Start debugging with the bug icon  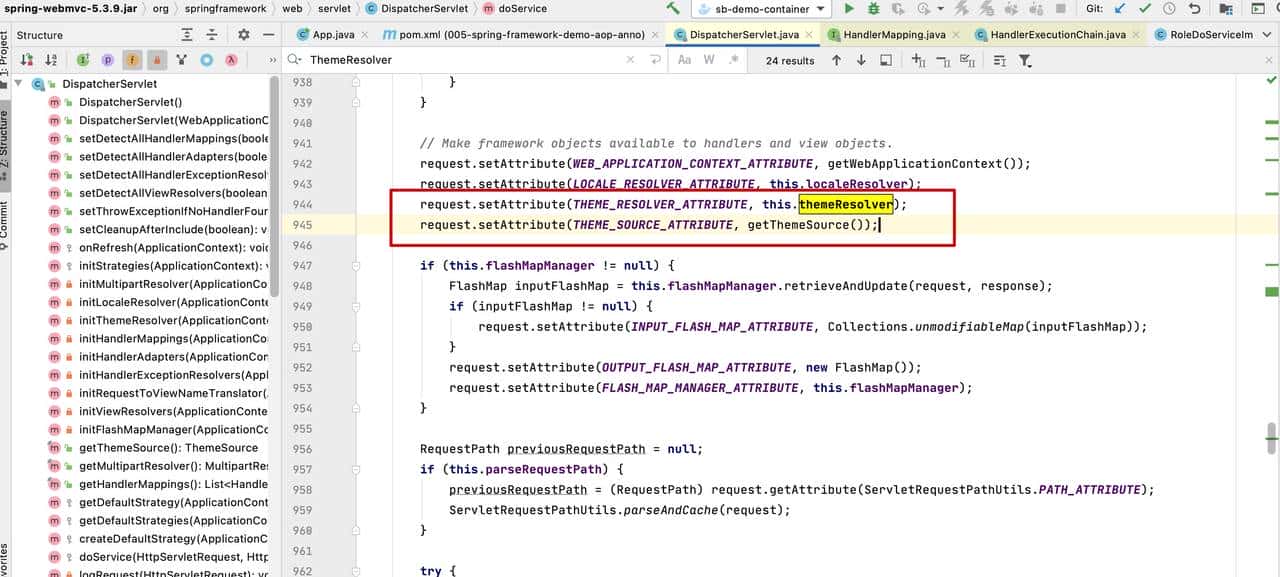coord(873,9)
